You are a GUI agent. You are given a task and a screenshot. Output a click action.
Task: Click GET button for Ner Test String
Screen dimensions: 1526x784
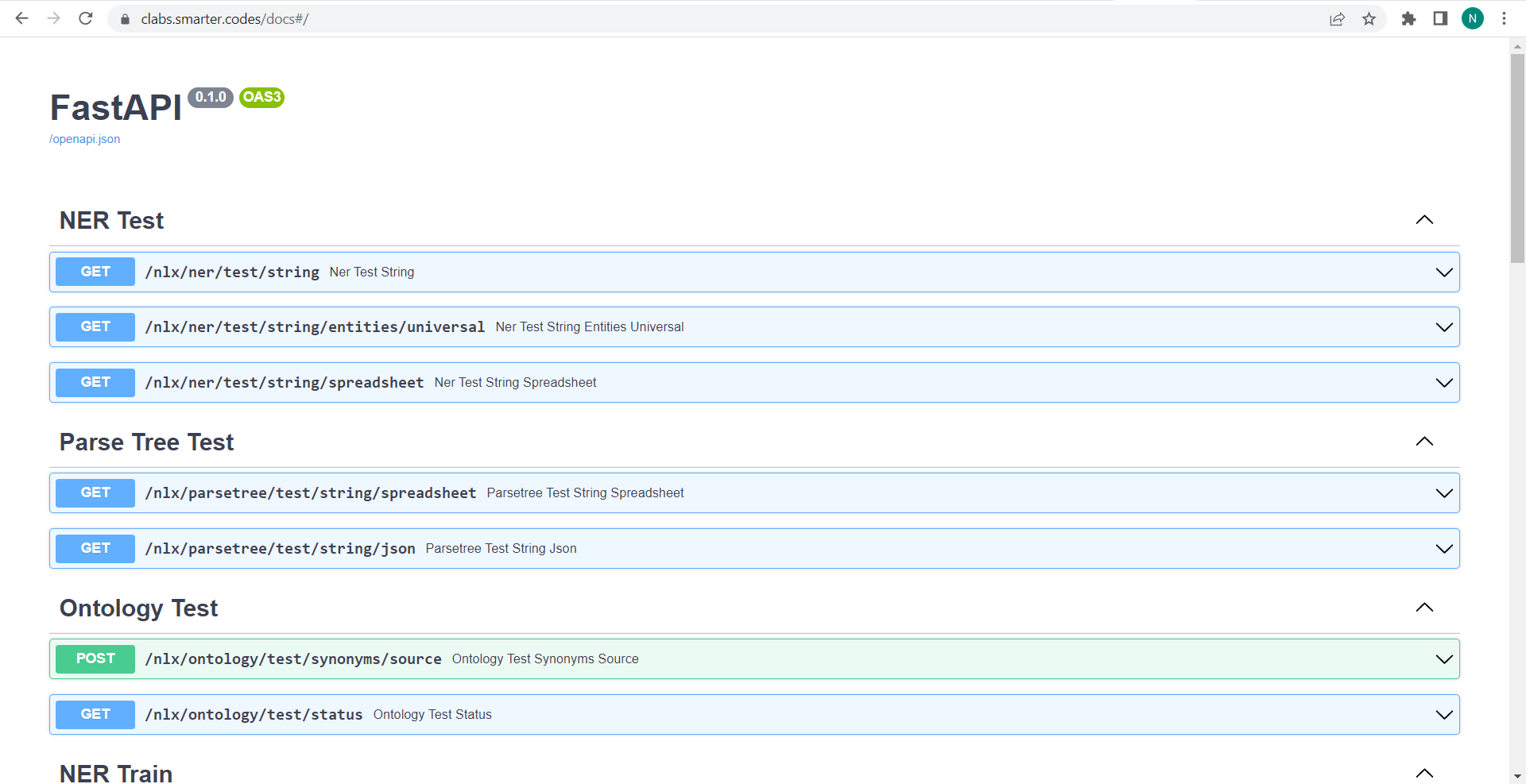[x=95, y=272]
